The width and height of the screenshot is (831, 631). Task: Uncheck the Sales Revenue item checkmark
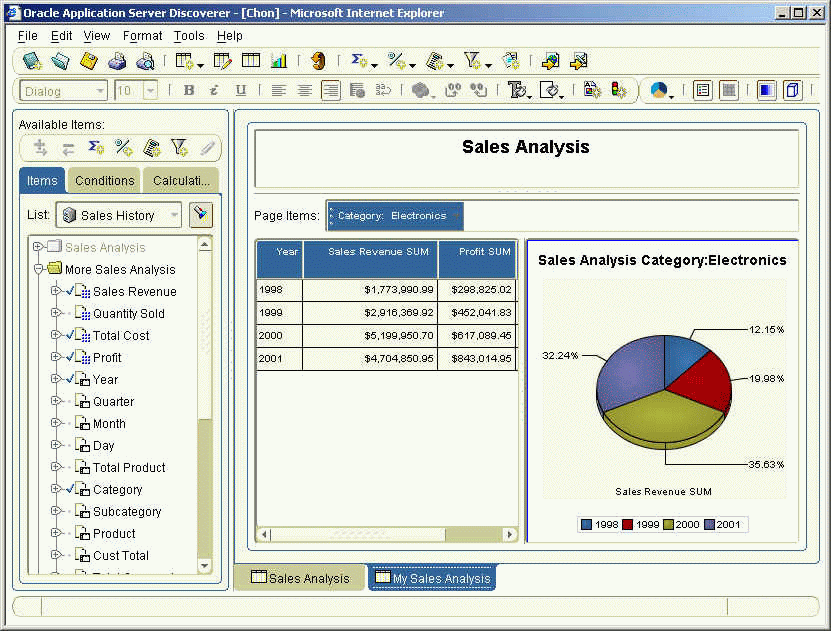point(69,291)
